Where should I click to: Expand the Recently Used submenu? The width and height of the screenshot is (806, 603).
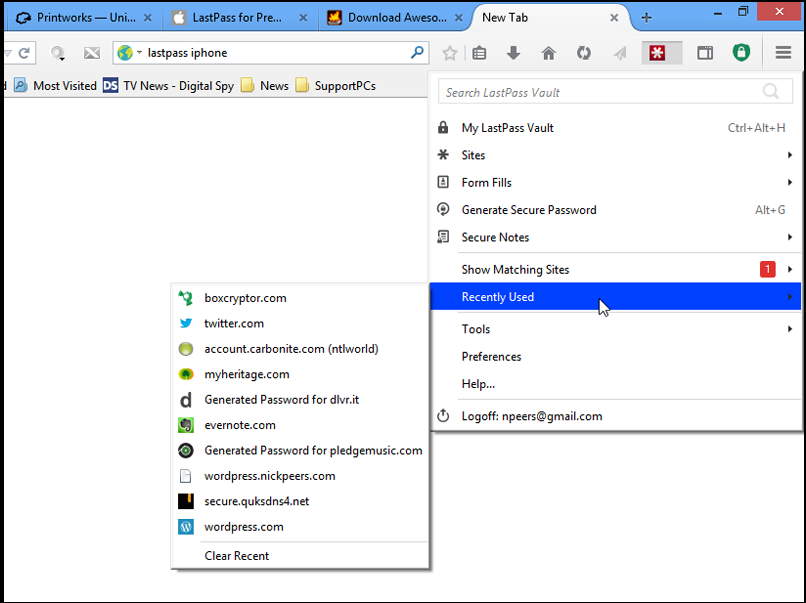(x=615, y=297)
